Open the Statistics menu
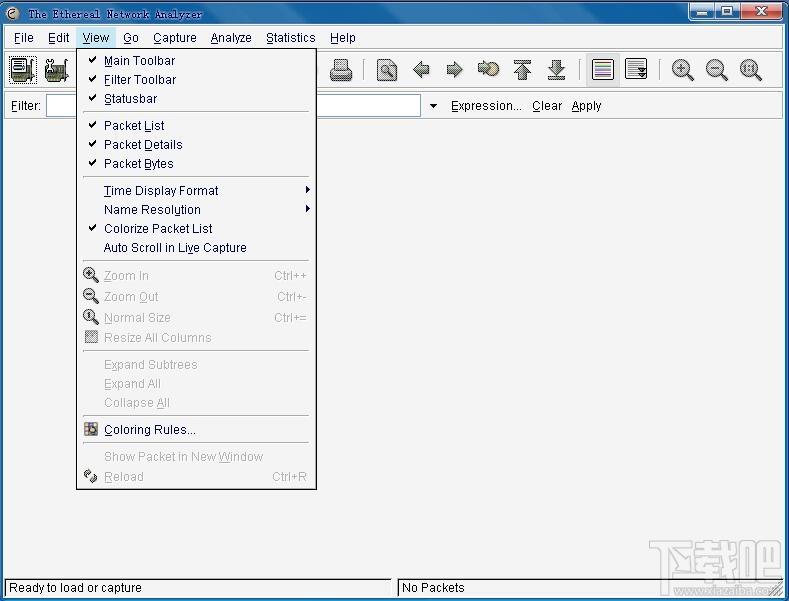Image resolution: width=789 pixels, height=601 pixels. coord(290,38)
